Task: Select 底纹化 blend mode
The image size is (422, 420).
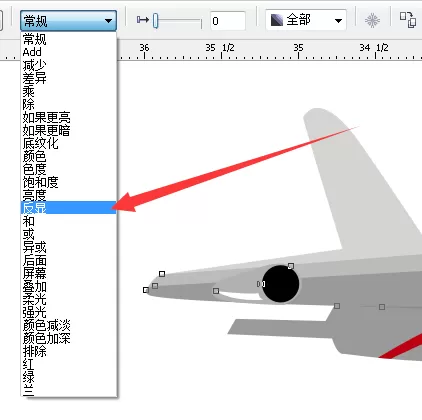Action: click(x=69, y=143)
